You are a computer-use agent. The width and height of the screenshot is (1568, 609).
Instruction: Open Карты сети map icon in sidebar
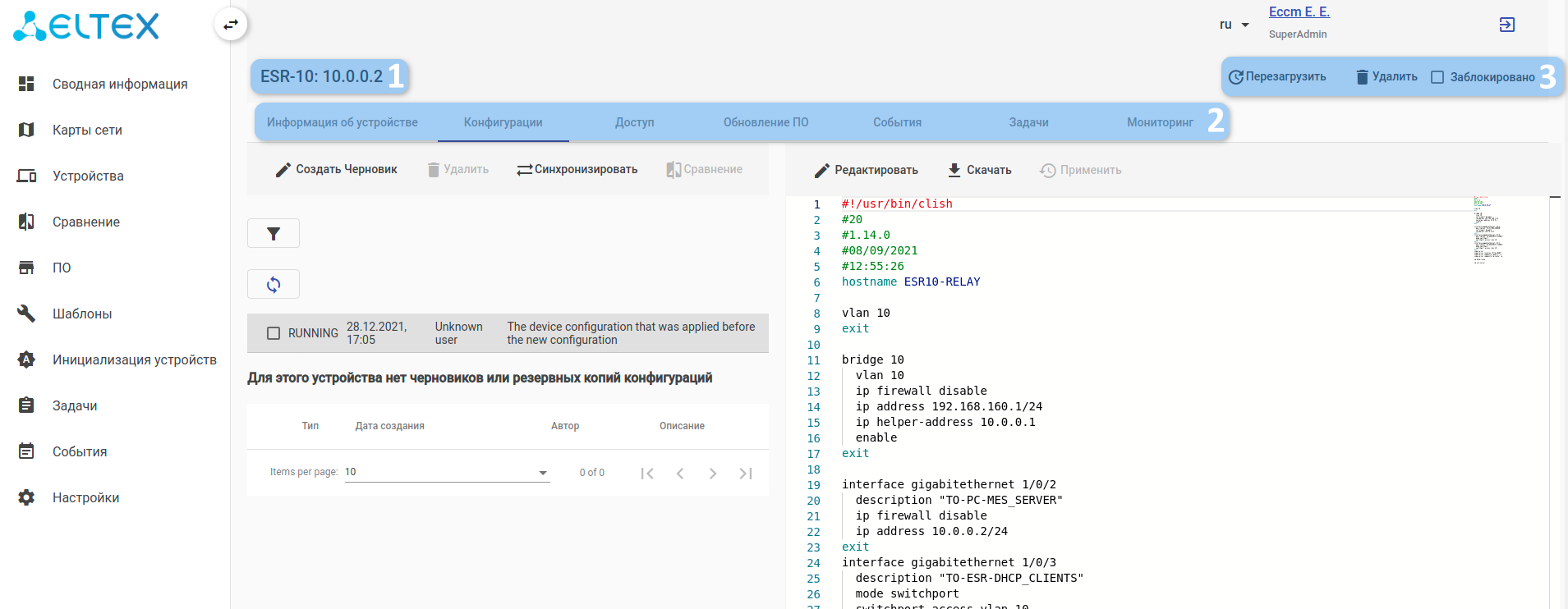pos(26,130)
